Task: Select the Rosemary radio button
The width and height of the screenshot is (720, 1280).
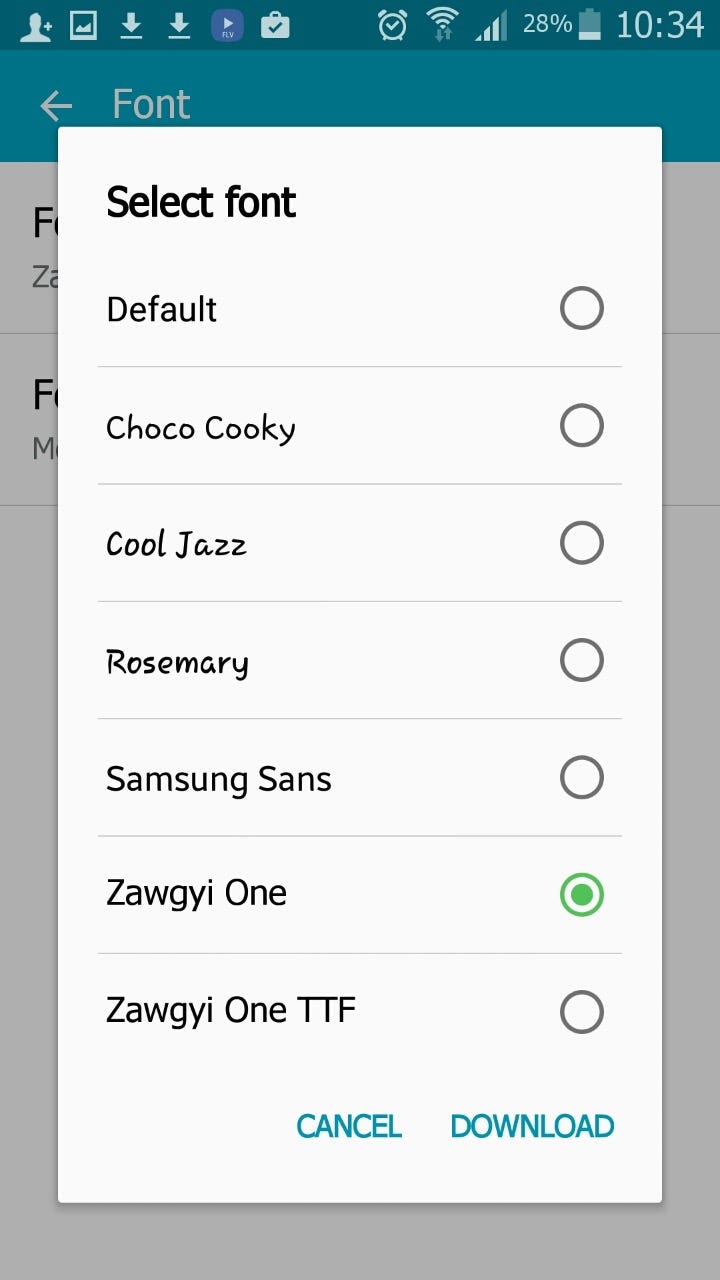Action: pyautogui.click(x=582, y=660)
